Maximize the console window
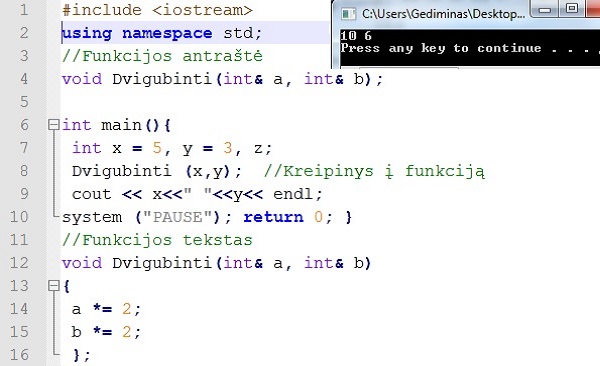 572,8
